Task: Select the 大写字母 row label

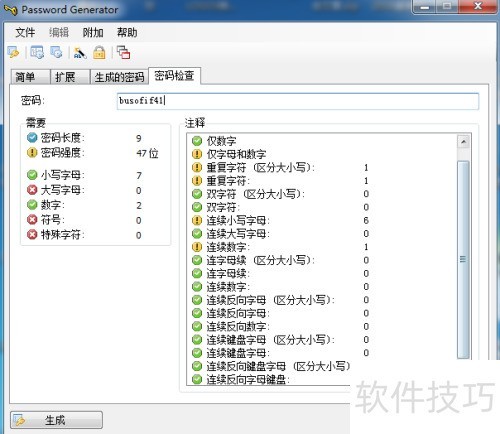Action: point(62,190)
